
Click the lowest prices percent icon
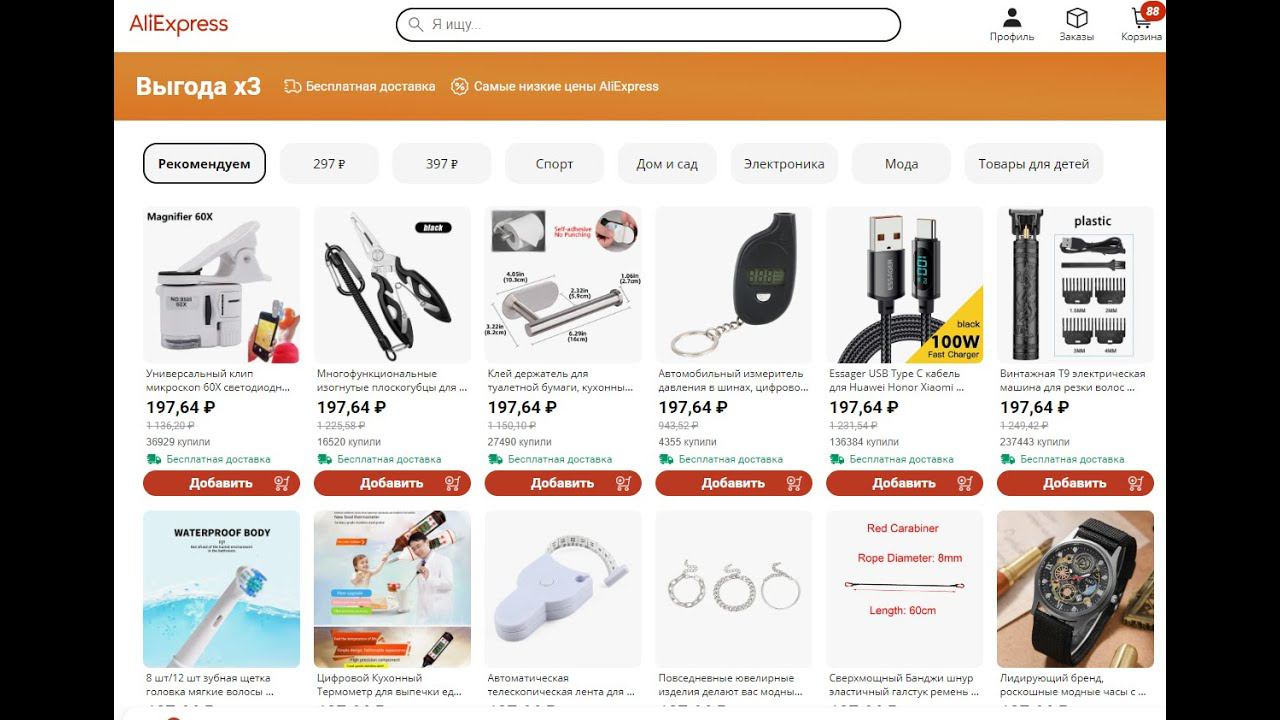(459, 86)
